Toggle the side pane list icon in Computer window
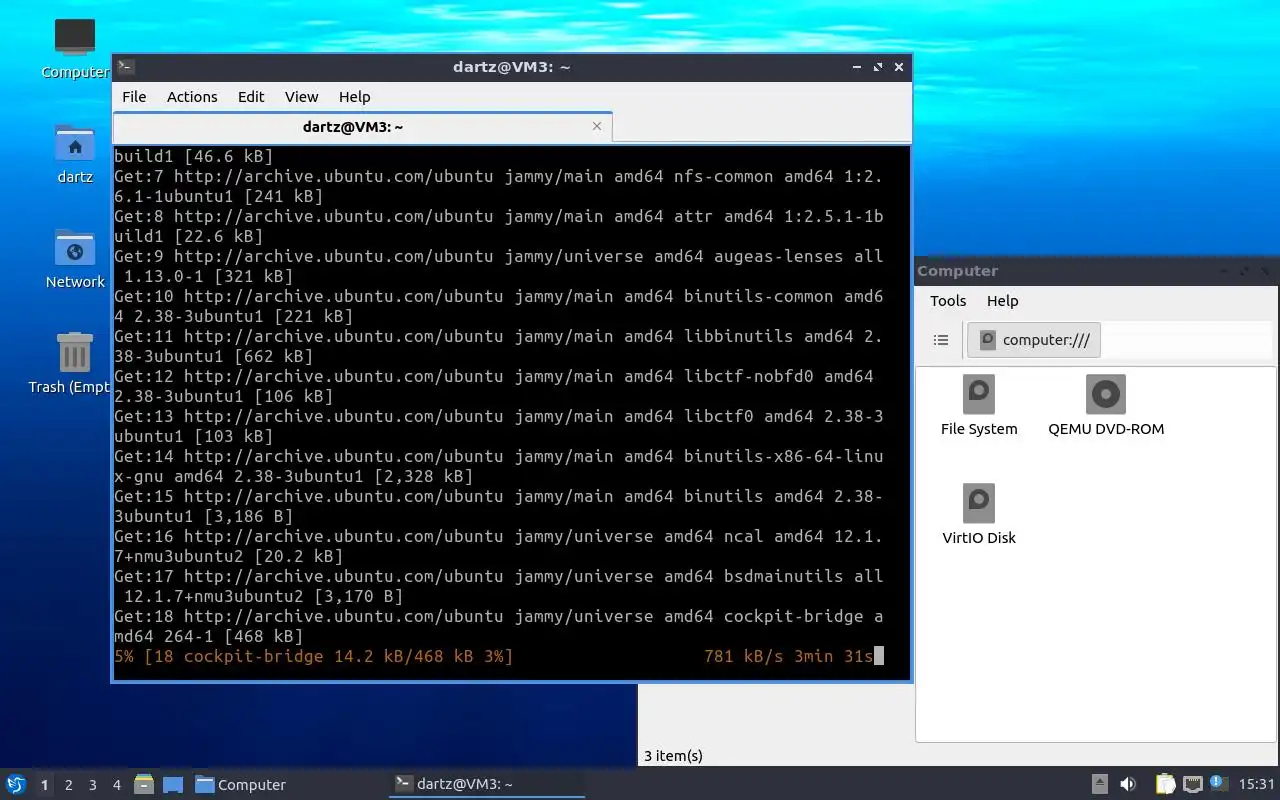Screen dimensions: 1280x800 [x=941, y=340]
